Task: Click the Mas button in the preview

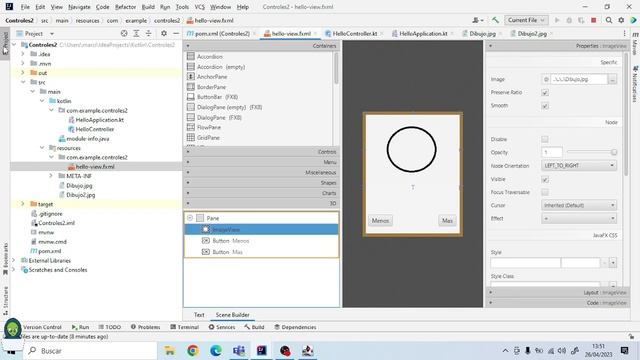Action: (x=447, y=220)
